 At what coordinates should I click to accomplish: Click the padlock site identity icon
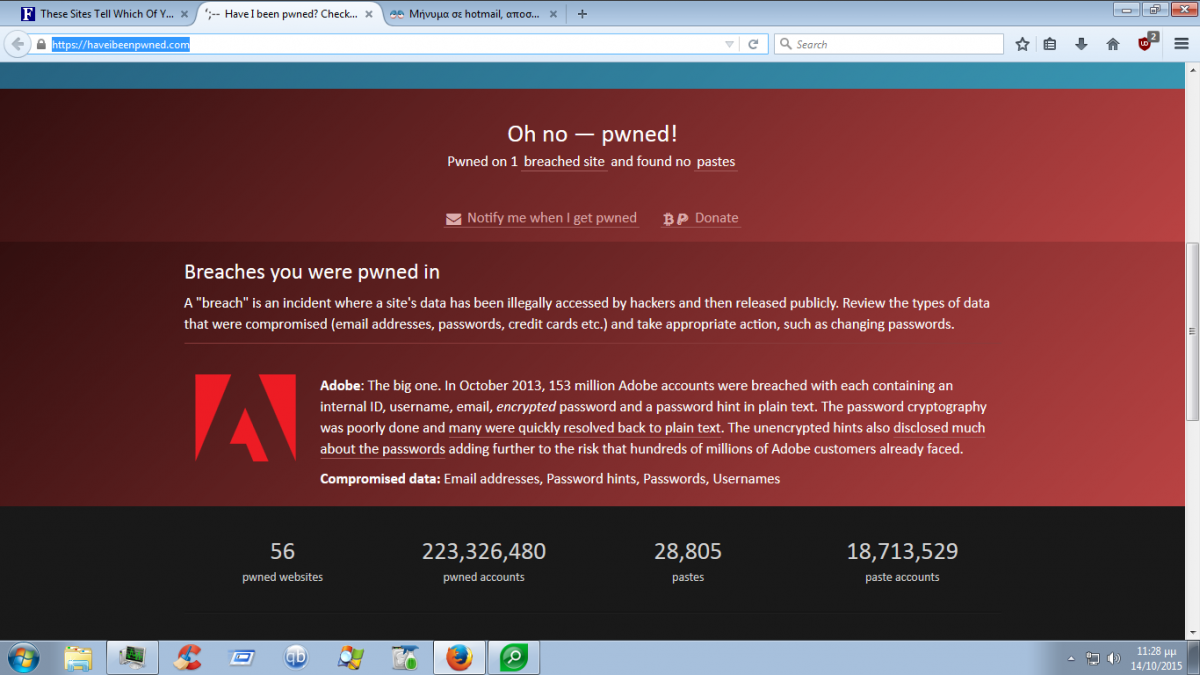coord(41,45)
